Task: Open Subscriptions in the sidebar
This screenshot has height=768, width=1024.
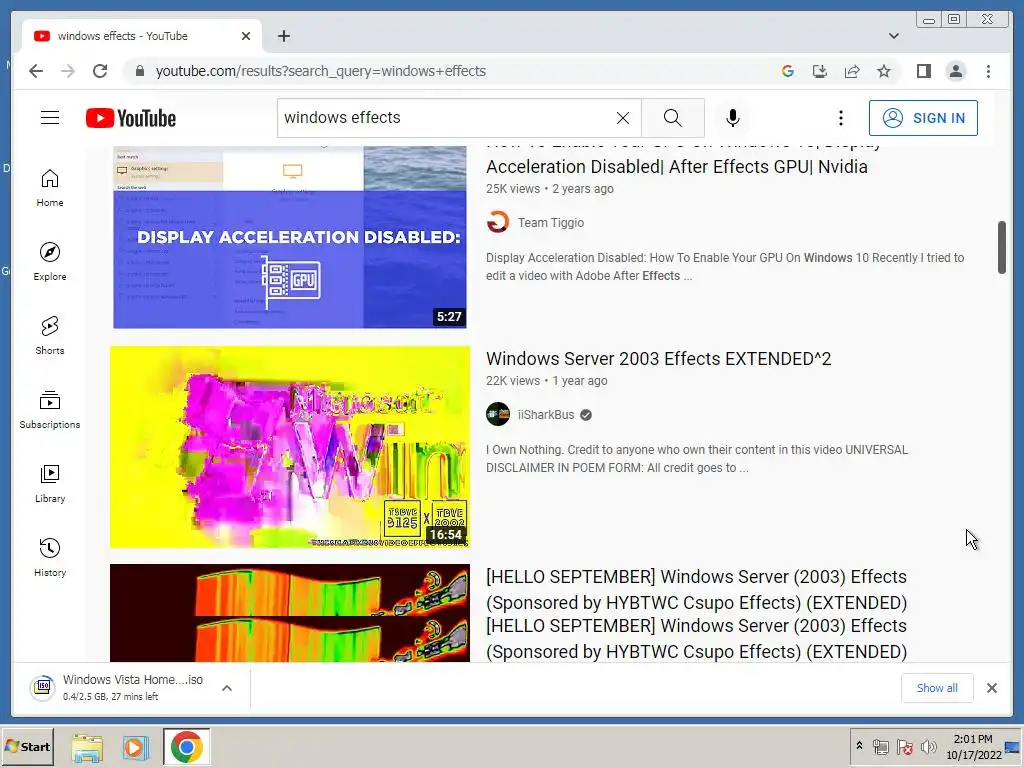Action: (50, 409)
